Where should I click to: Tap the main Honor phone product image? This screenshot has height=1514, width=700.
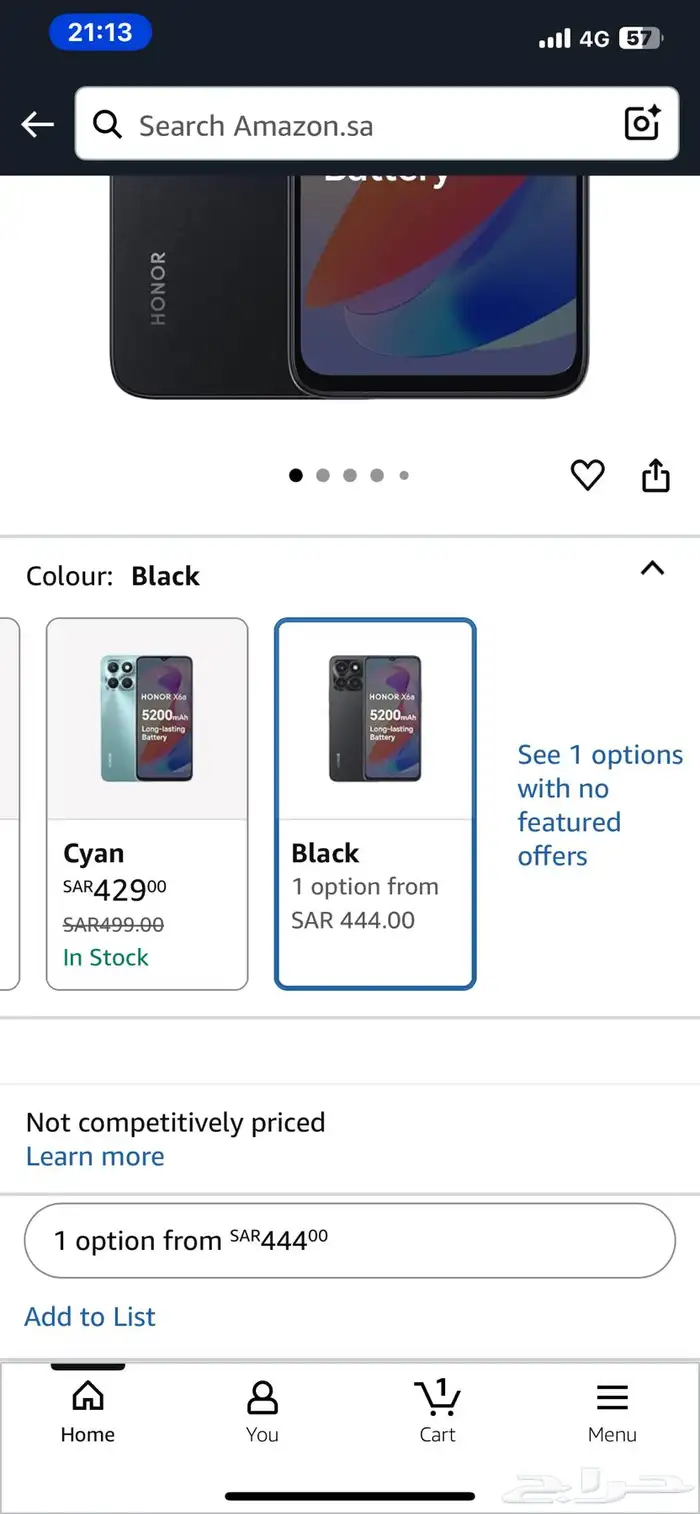point(349,287)
